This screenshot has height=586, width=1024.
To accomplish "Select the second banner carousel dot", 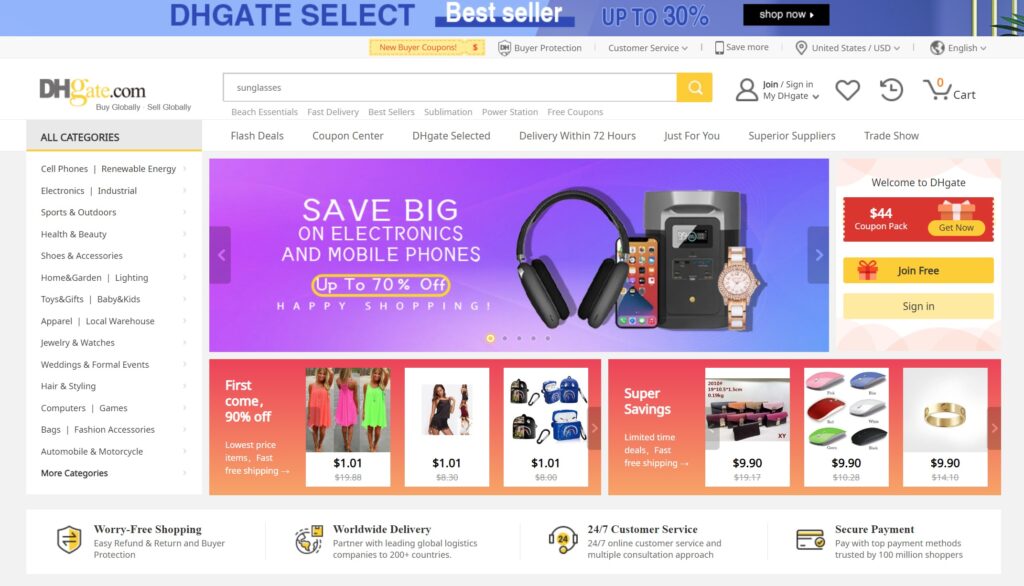I will (505, 338).
